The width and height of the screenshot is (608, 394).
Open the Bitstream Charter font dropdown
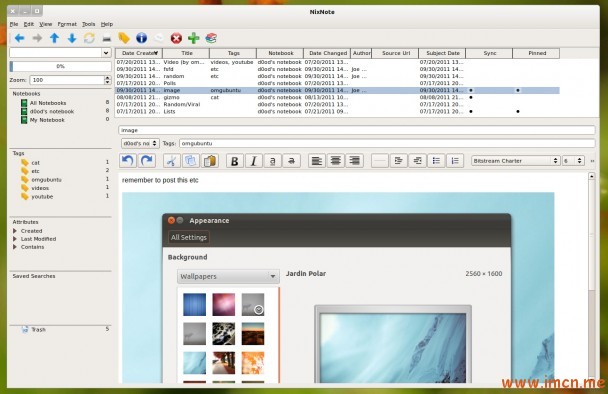click(x=516, y=161)
